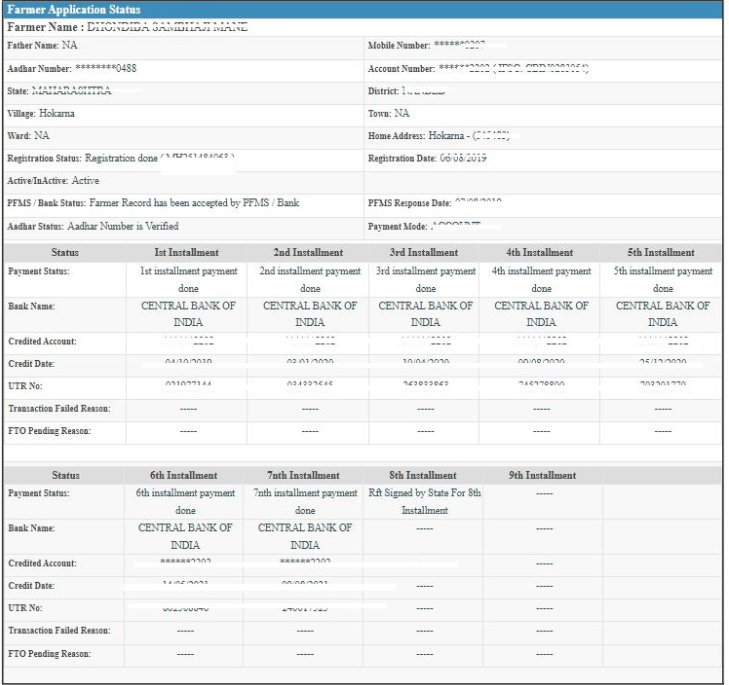Select the State field row
Image resolution: width=729 pixels, height=685 pixels.
point(183,91)
